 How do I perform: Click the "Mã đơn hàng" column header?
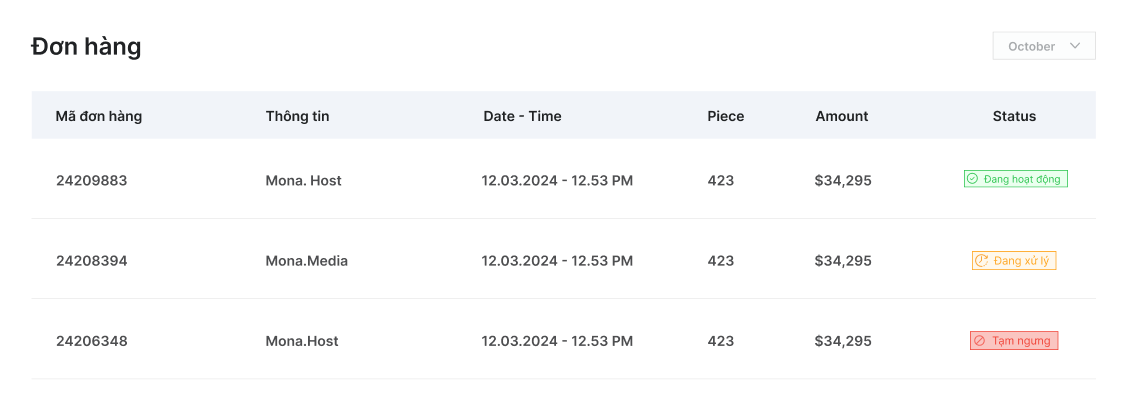(x=98, y=116)
